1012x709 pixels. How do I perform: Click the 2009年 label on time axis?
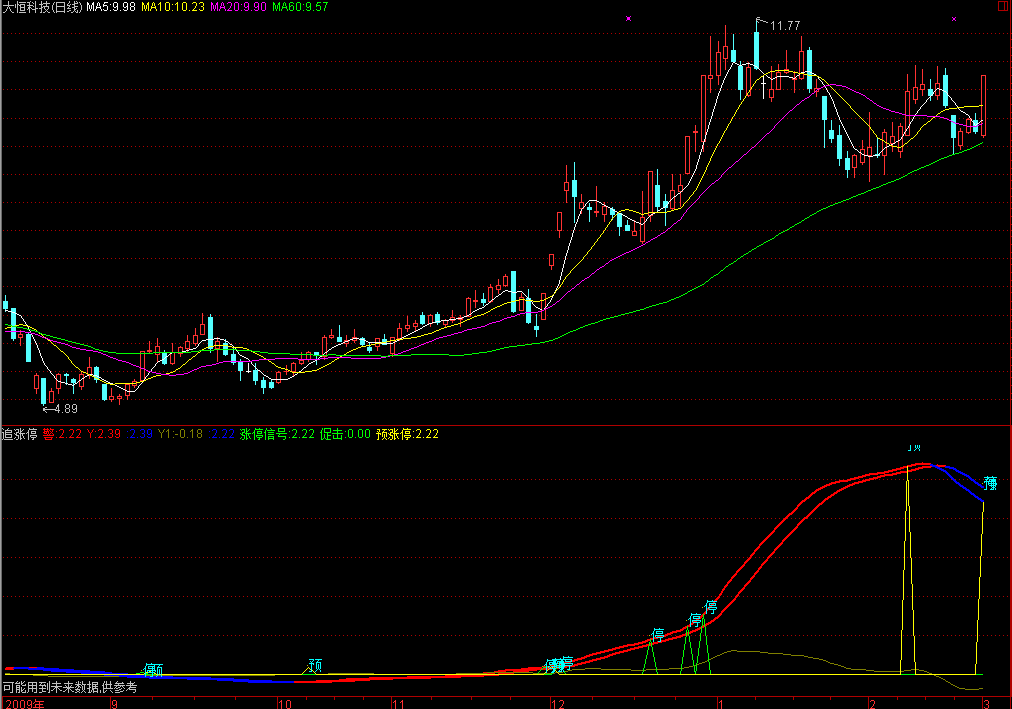point(24,703)
